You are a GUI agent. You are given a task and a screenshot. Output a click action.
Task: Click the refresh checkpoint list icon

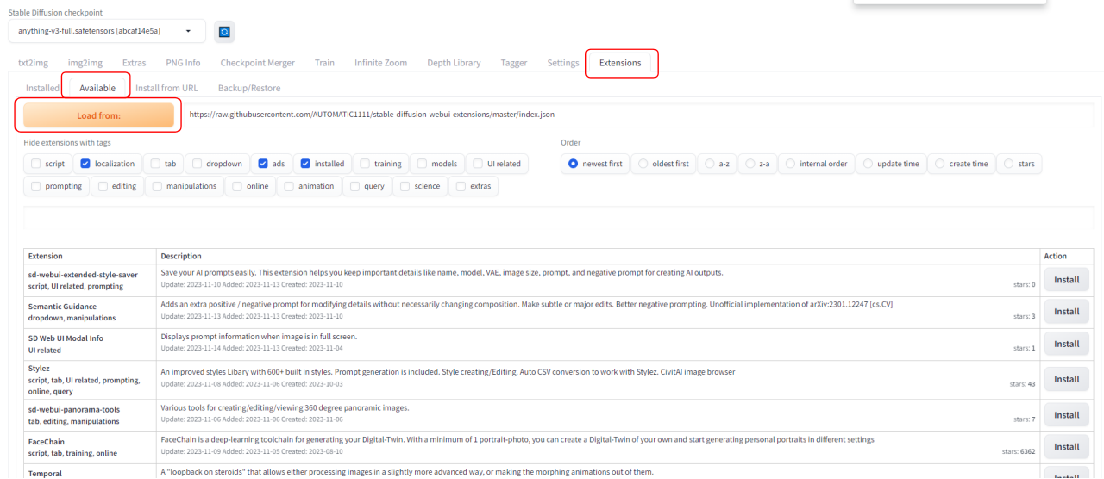click(x=225, y=32)
